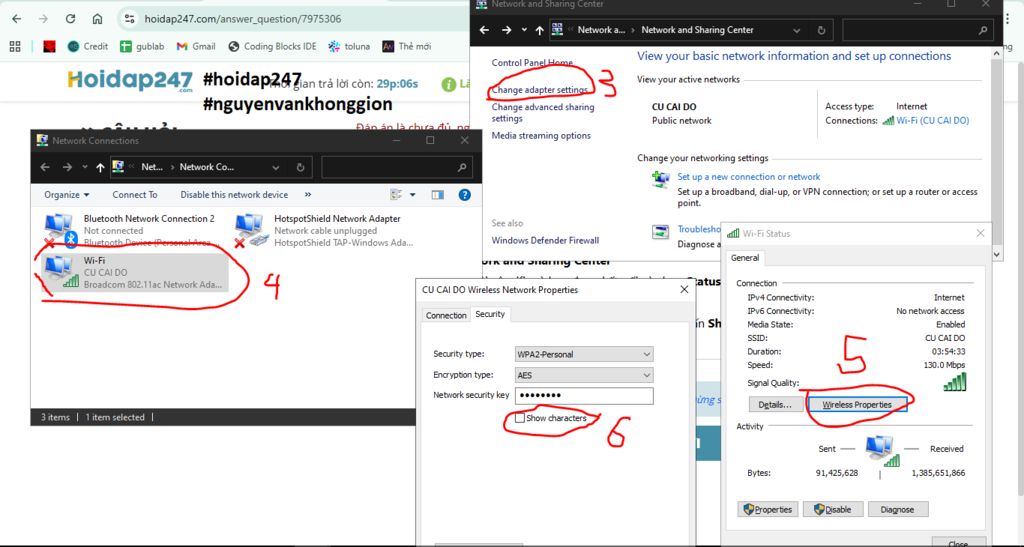Expand the Organize menu
The height and width of the screenshot is (547, 1024).
click(67, 195)
